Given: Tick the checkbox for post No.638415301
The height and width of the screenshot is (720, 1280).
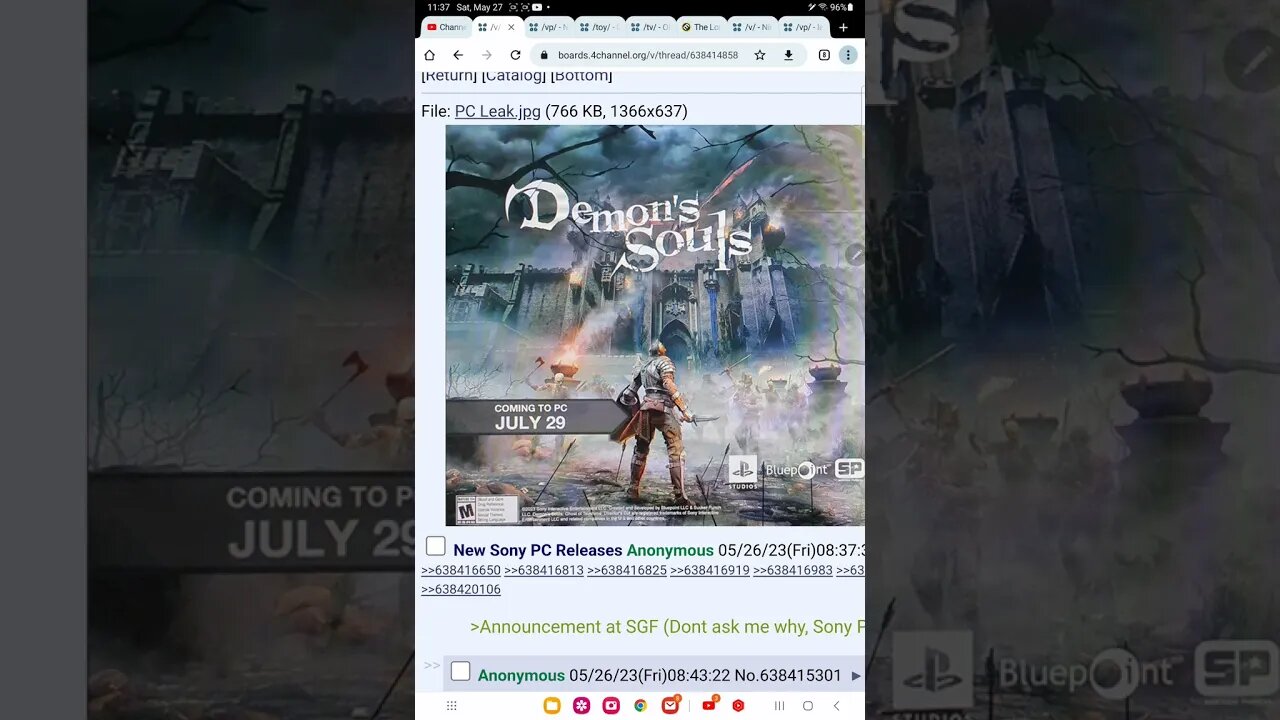Looking at the screenshot, I should [460, 671].
